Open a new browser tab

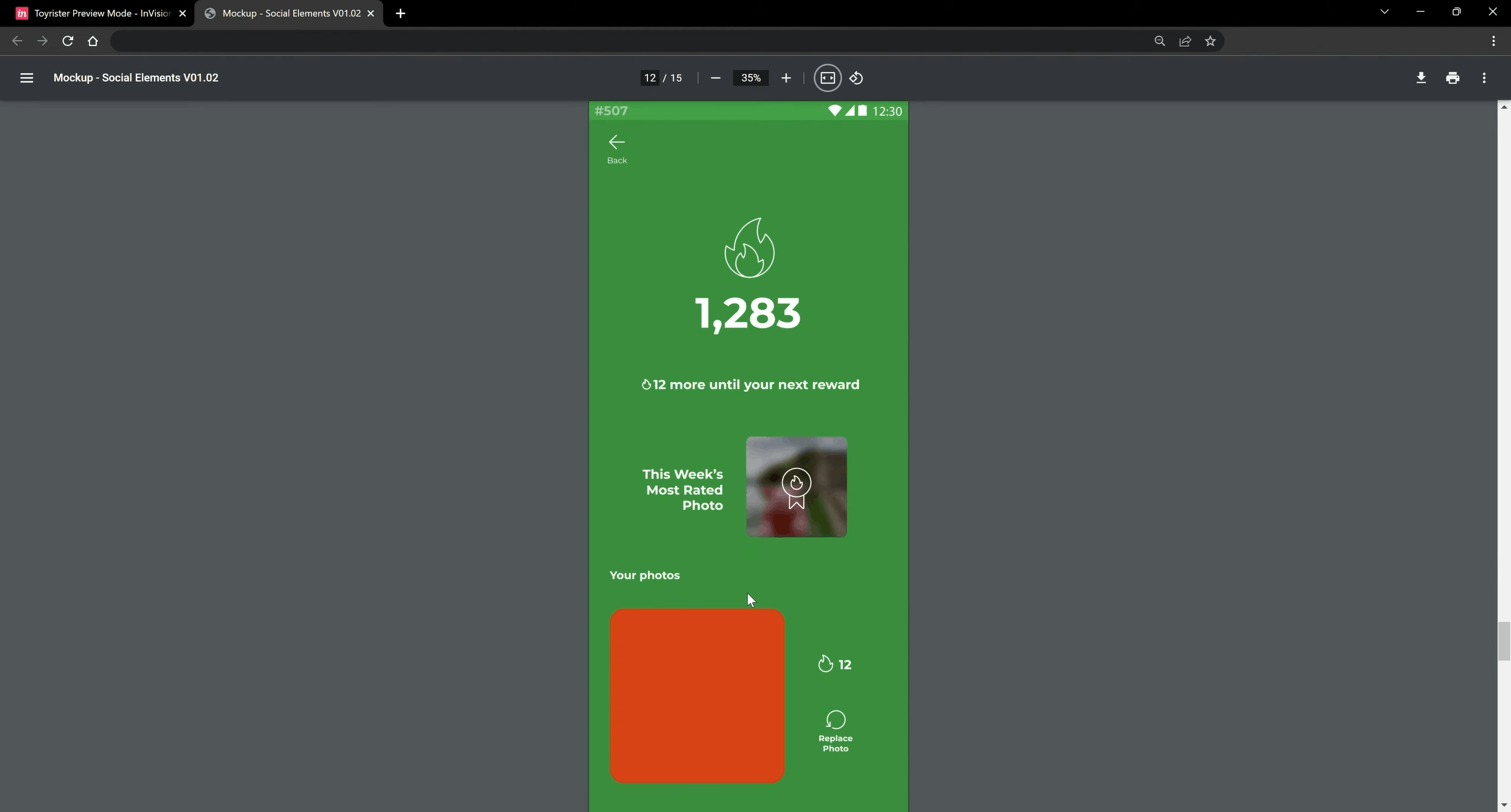[400, 13]
